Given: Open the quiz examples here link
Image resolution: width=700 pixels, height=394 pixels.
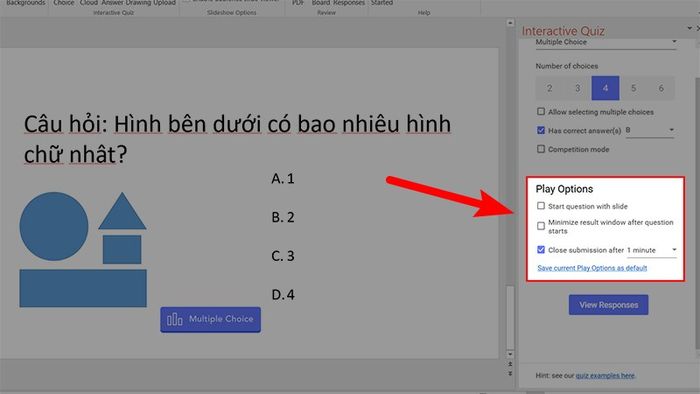Looking at the screenshot, I should tap(605, 376).
